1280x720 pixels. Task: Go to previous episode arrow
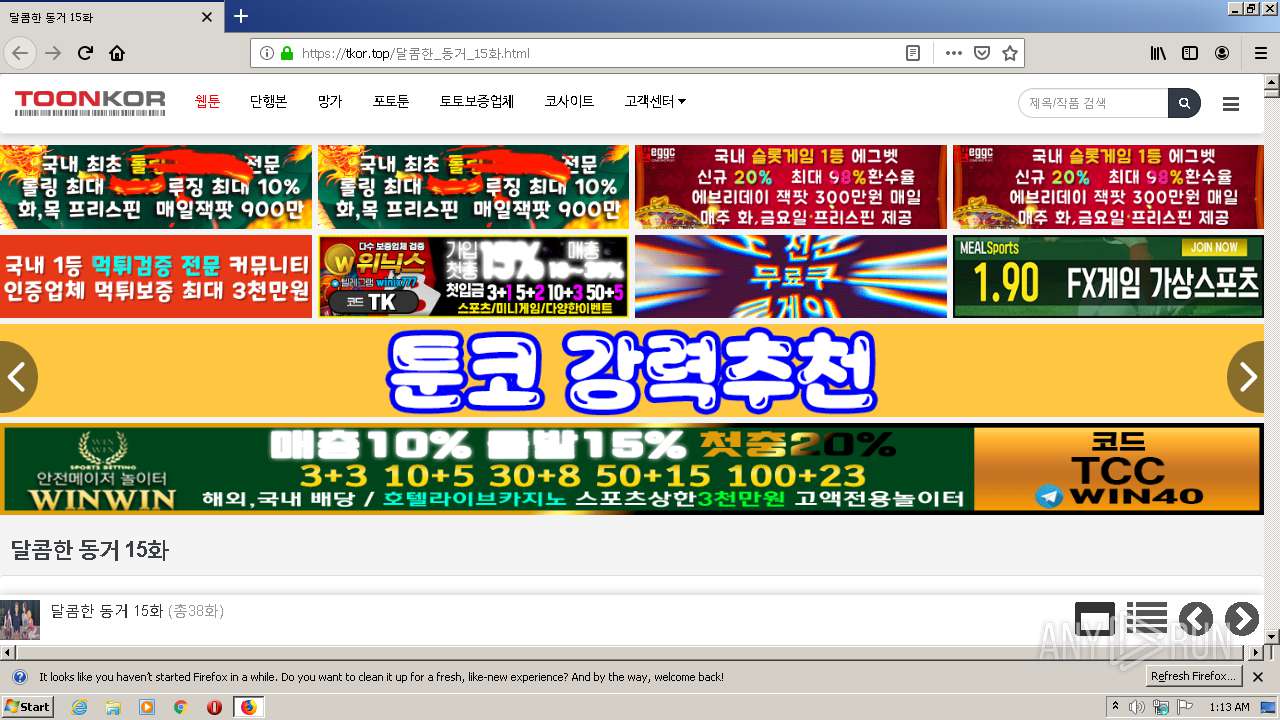point(1196,619)
